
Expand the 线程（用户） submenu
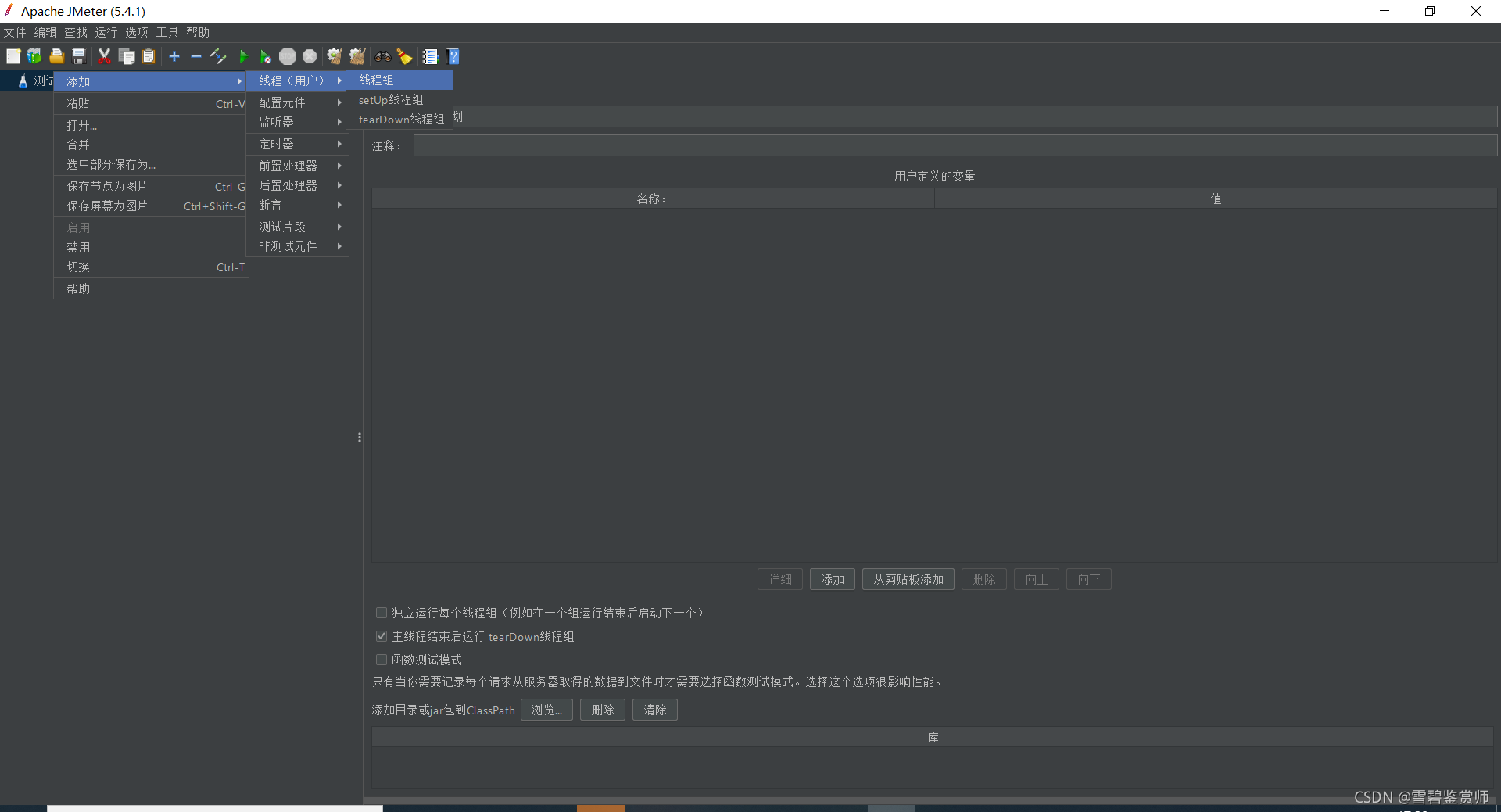click(x=298, y=80)
